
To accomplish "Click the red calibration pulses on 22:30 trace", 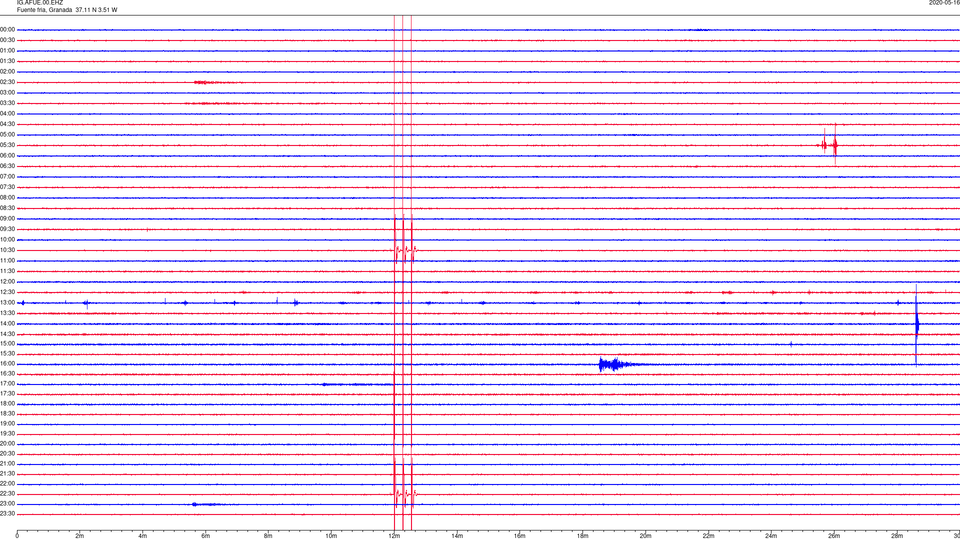I will 404,493.
